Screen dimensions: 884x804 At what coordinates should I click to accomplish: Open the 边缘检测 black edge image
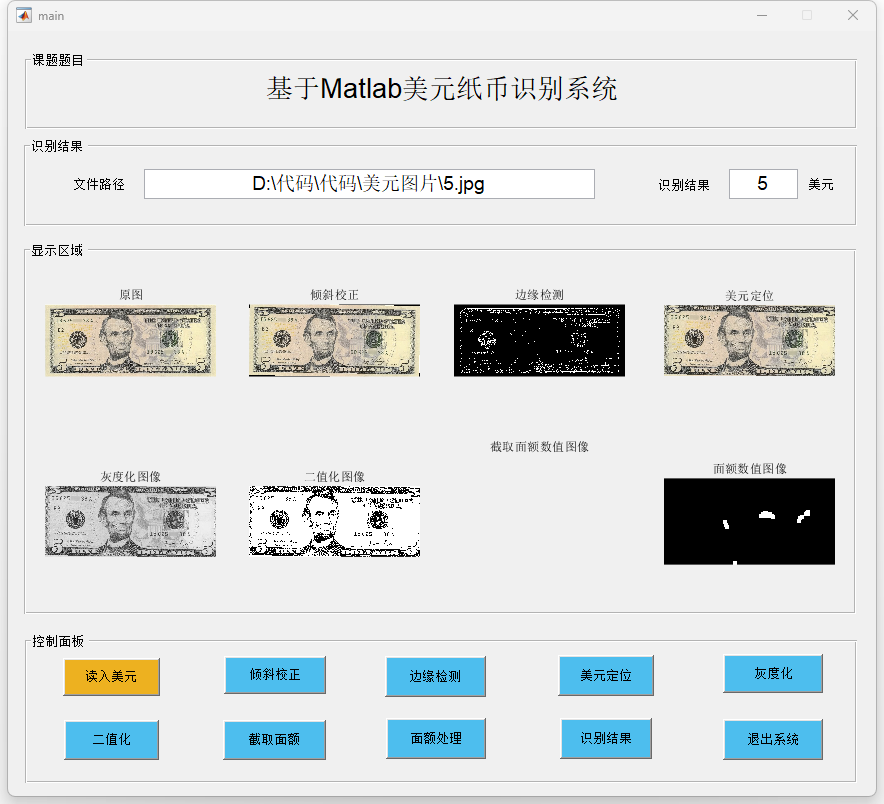(x=539, y=341)
